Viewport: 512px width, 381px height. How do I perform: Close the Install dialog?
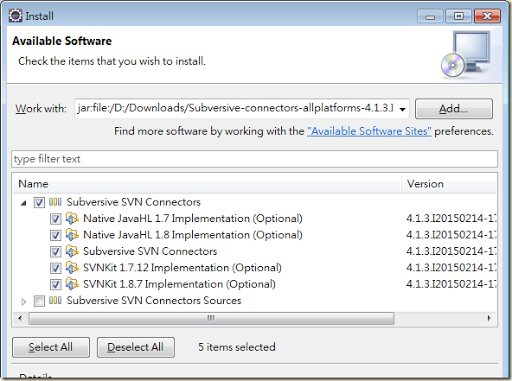pos(487,16)
